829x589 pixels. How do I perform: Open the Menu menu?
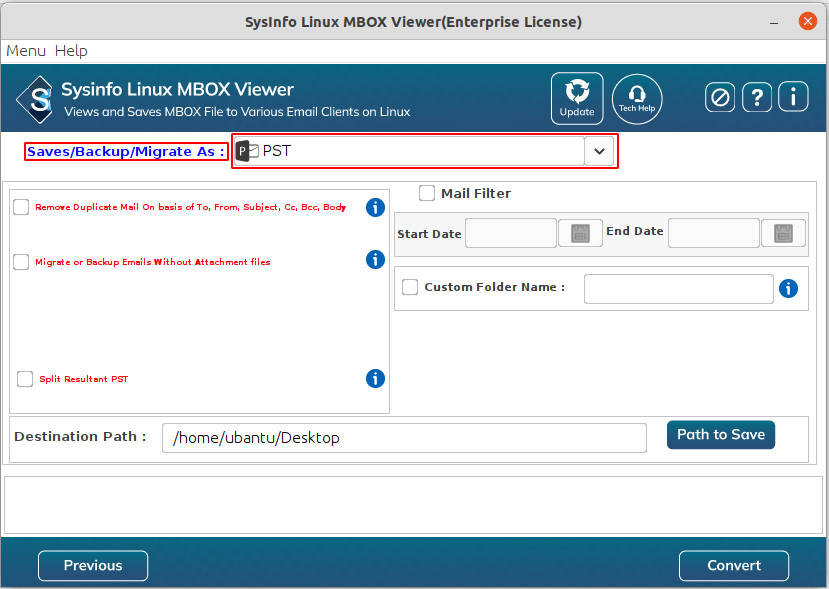tap(26, 51)
